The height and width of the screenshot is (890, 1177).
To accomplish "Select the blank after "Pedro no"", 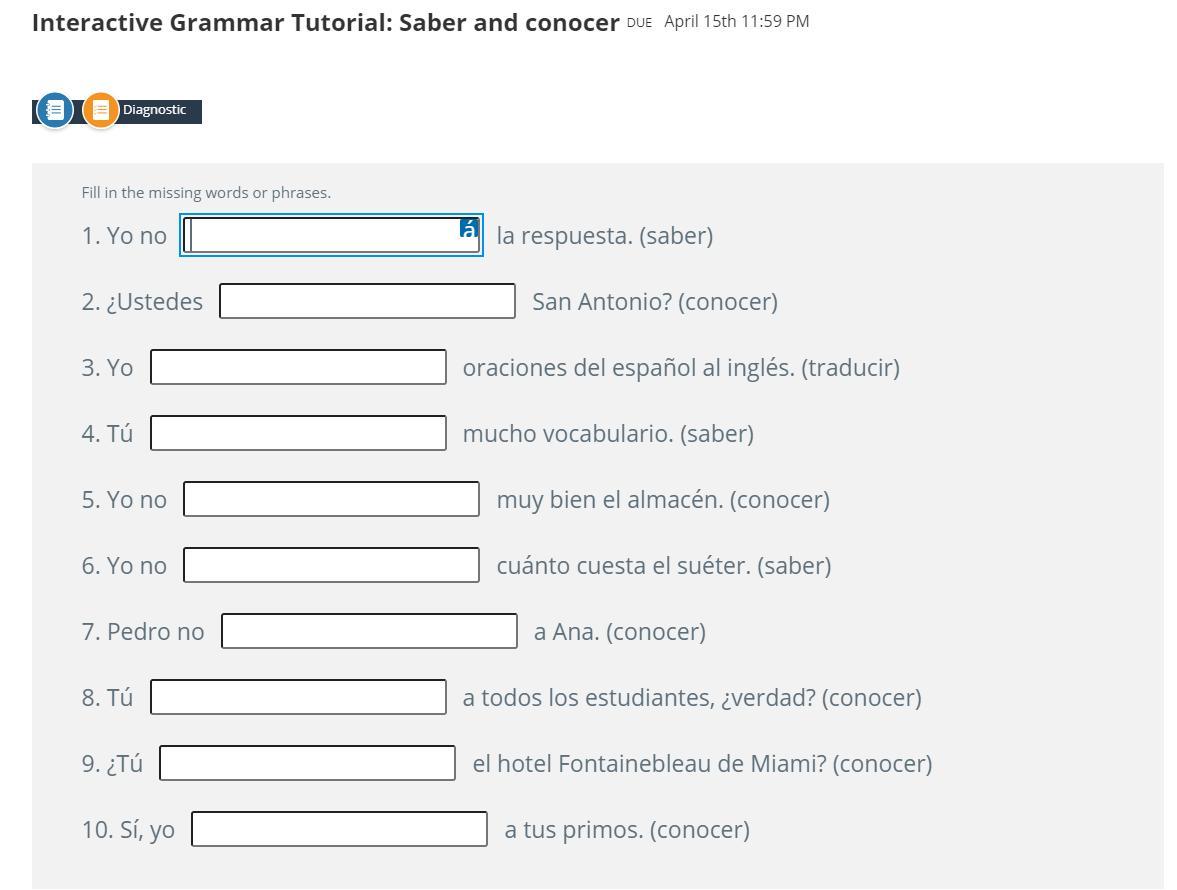I will point(369,632).
